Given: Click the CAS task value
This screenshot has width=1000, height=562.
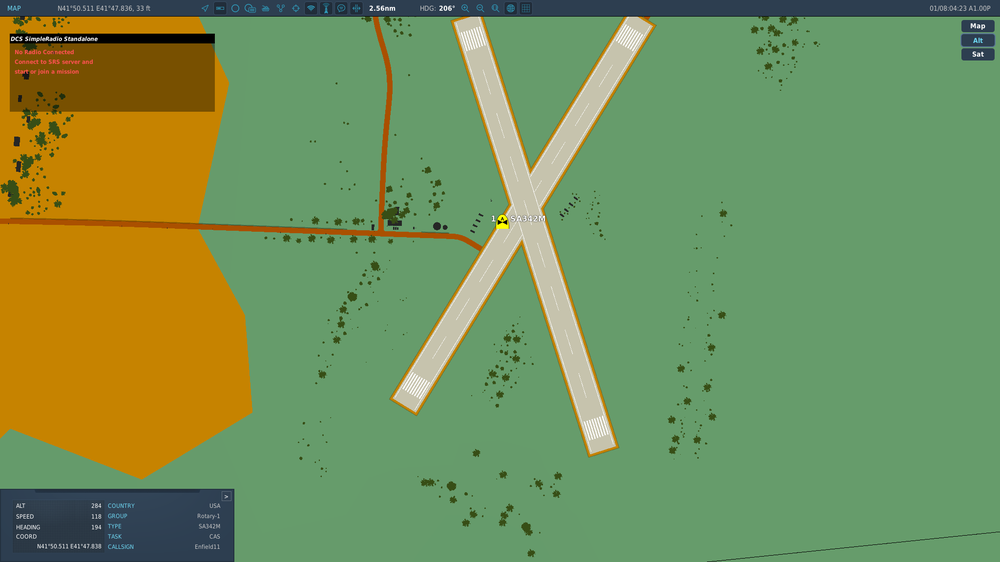Looking at the screenshot, I should (215, 536).
